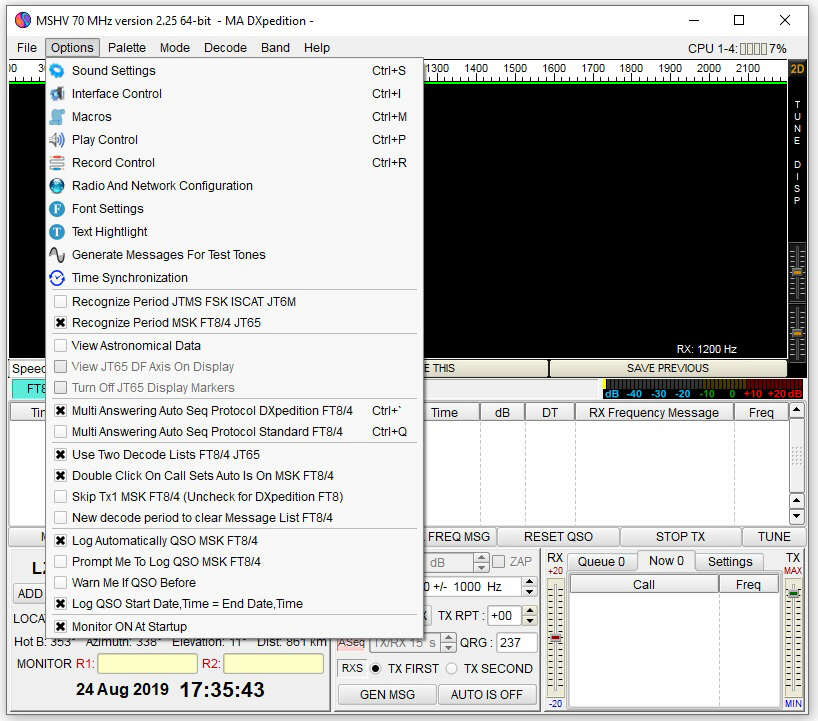Adjust the lower TUNE DISP slider

click(797, 333)
